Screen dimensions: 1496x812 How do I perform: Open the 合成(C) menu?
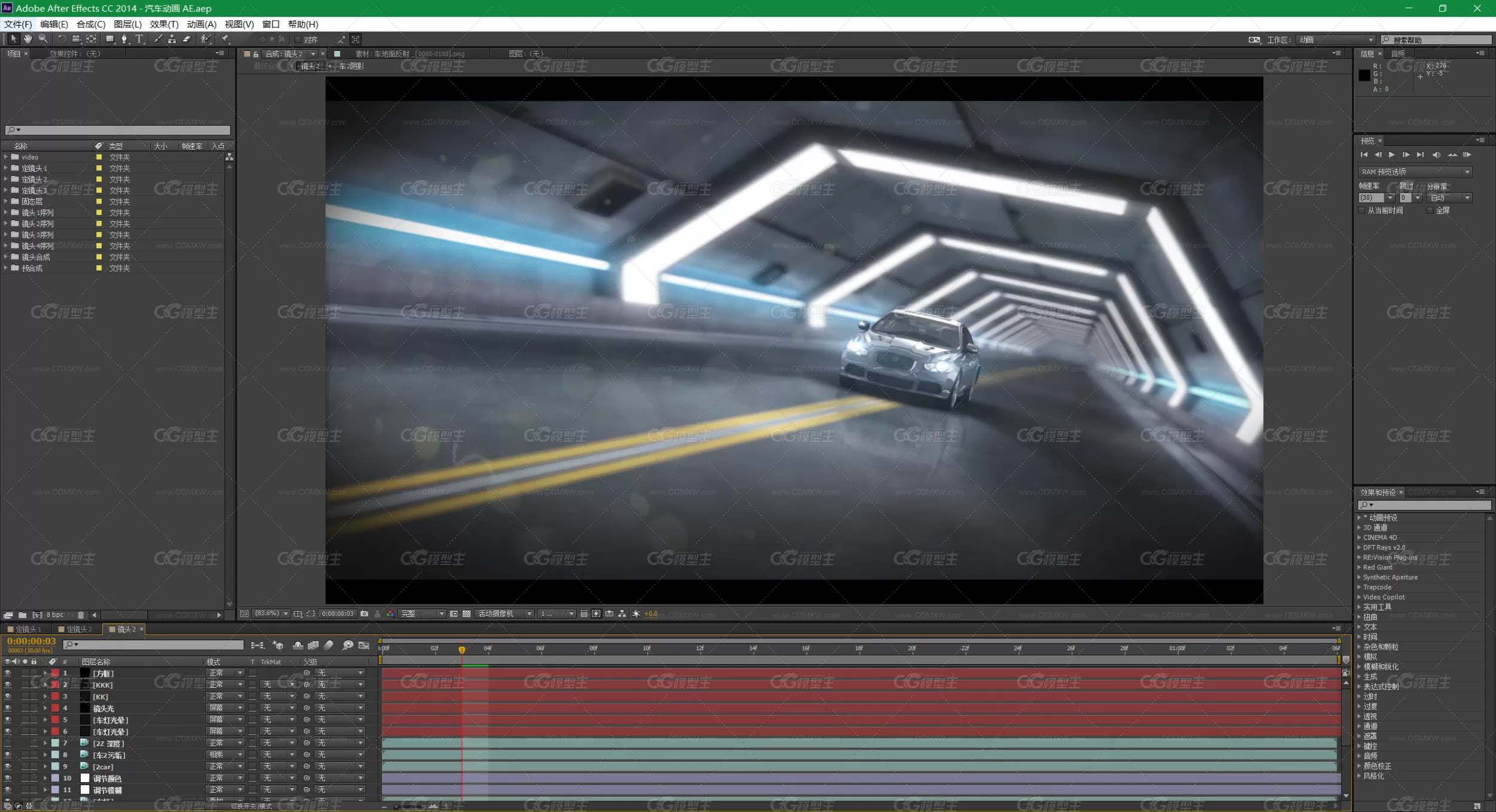pyautogui.click(x=91, y=25)
